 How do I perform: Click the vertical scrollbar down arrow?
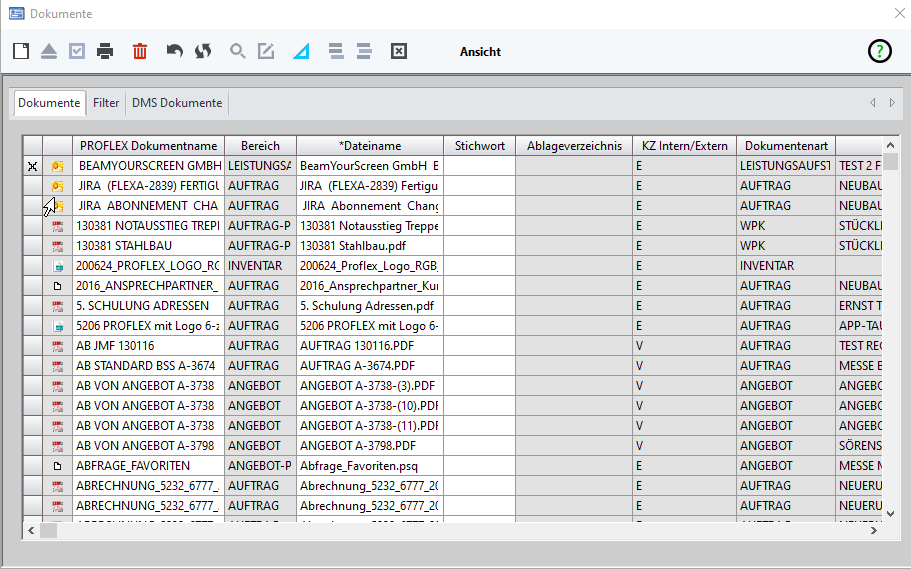[890, 513]
